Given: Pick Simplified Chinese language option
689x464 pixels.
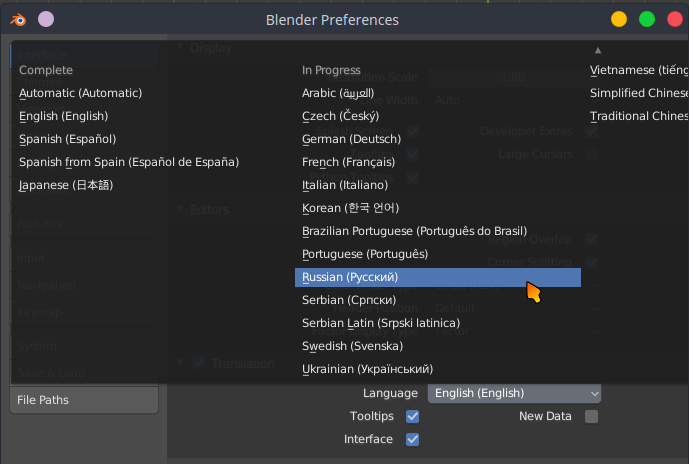Looking at the screenshot, I should click(x=639, y=93).
